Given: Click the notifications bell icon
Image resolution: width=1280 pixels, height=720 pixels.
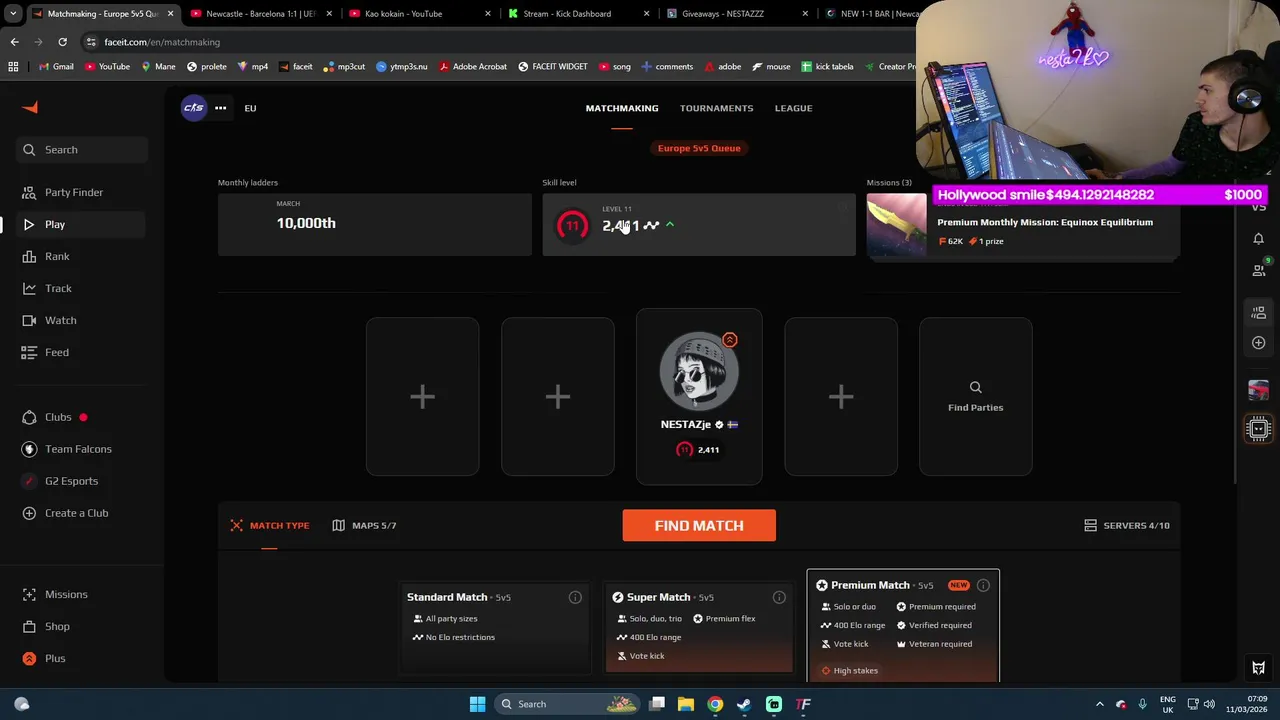Looking at the screenshot, I should (1258, 239).
